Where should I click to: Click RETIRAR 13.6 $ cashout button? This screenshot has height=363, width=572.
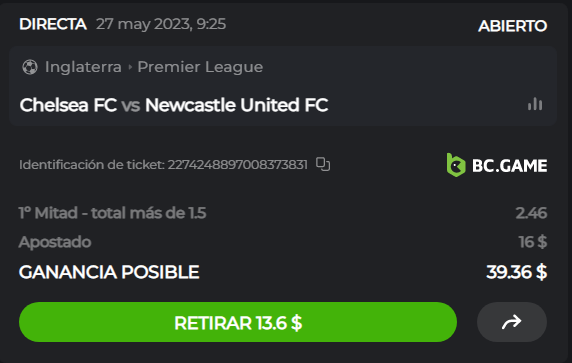coord(238,322)
